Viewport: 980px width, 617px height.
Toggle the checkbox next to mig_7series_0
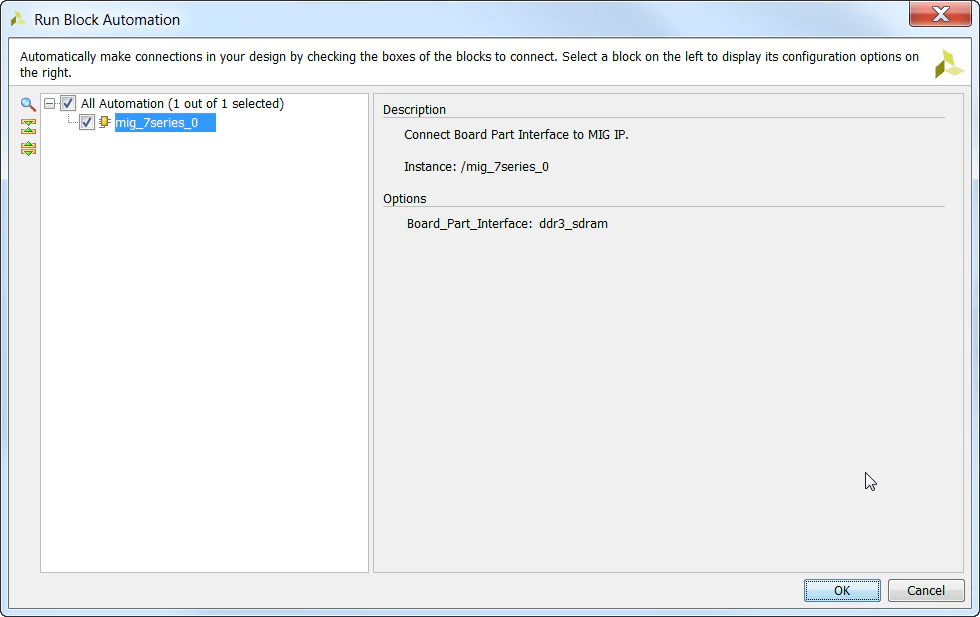(87, 123)
